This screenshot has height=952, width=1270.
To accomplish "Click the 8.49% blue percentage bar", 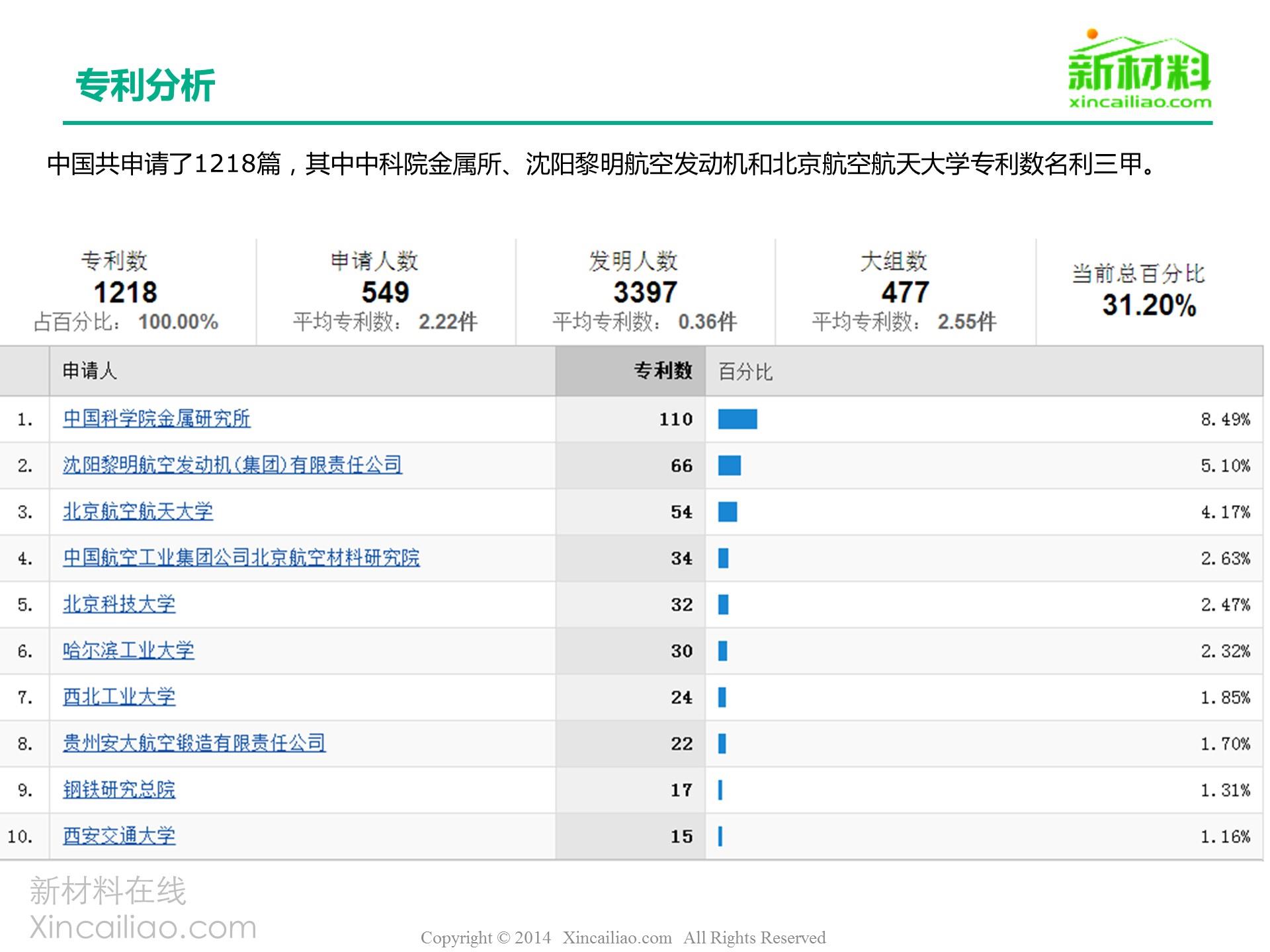I will tap(738, 419).
